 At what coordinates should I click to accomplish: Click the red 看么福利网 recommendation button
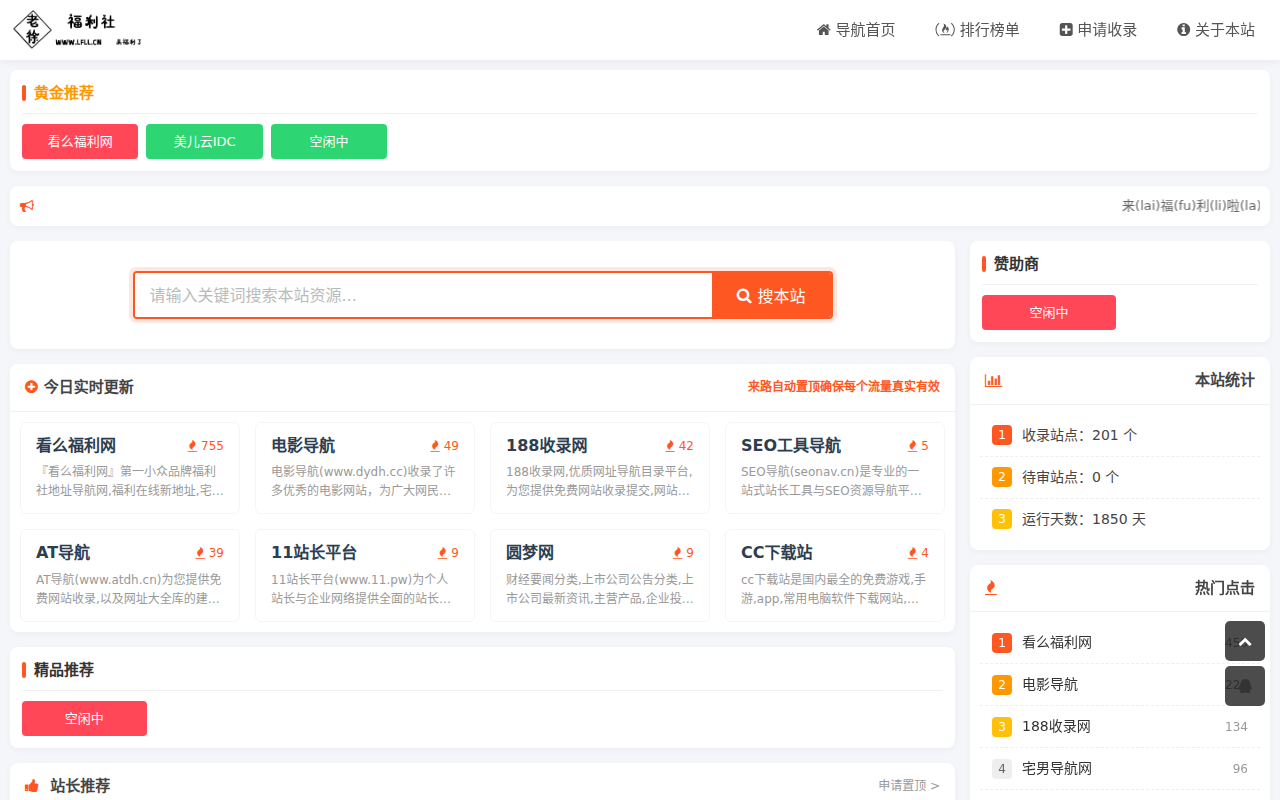[x=79, y=141]
